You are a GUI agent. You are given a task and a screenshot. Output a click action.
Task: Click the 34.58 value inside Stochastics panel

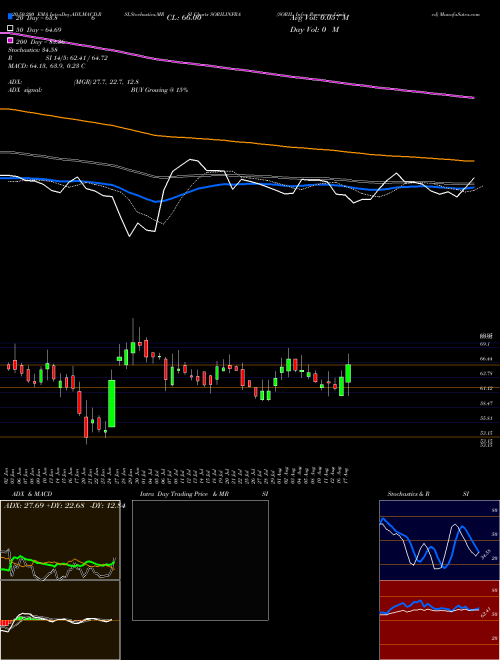[x=485, y=553]
